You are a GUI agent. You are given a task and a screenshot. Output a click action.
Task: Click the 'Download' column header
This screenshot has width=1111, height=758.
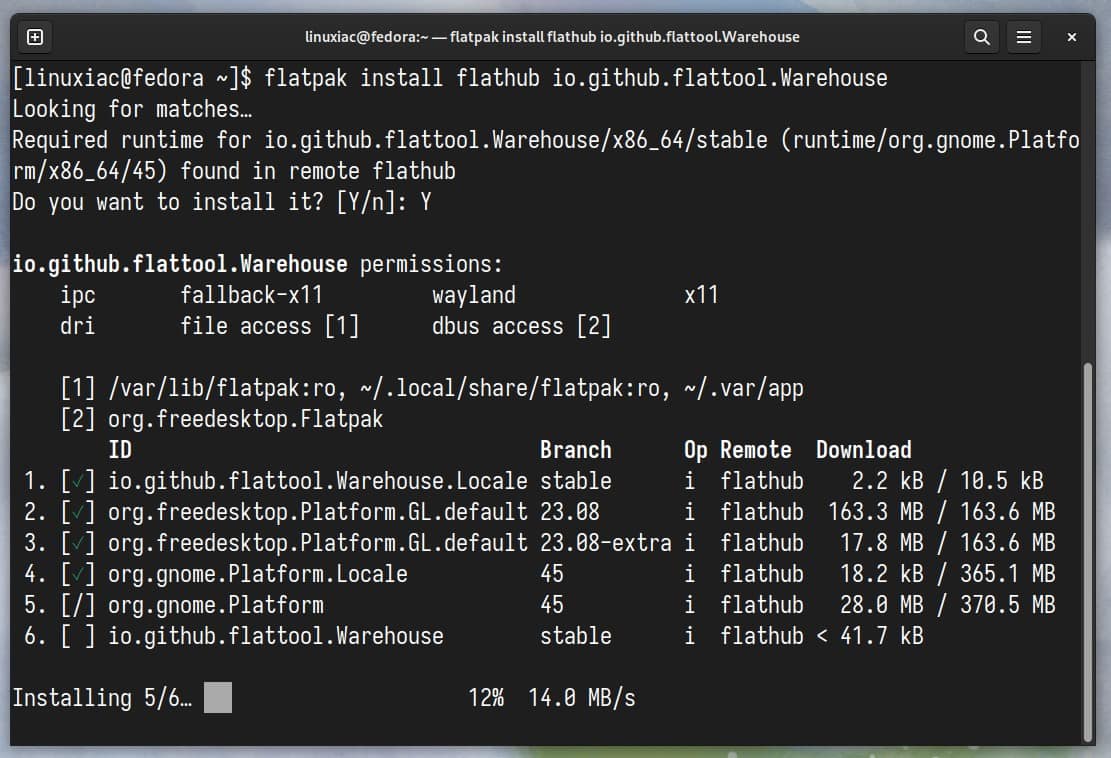click(x=863, y=450)
